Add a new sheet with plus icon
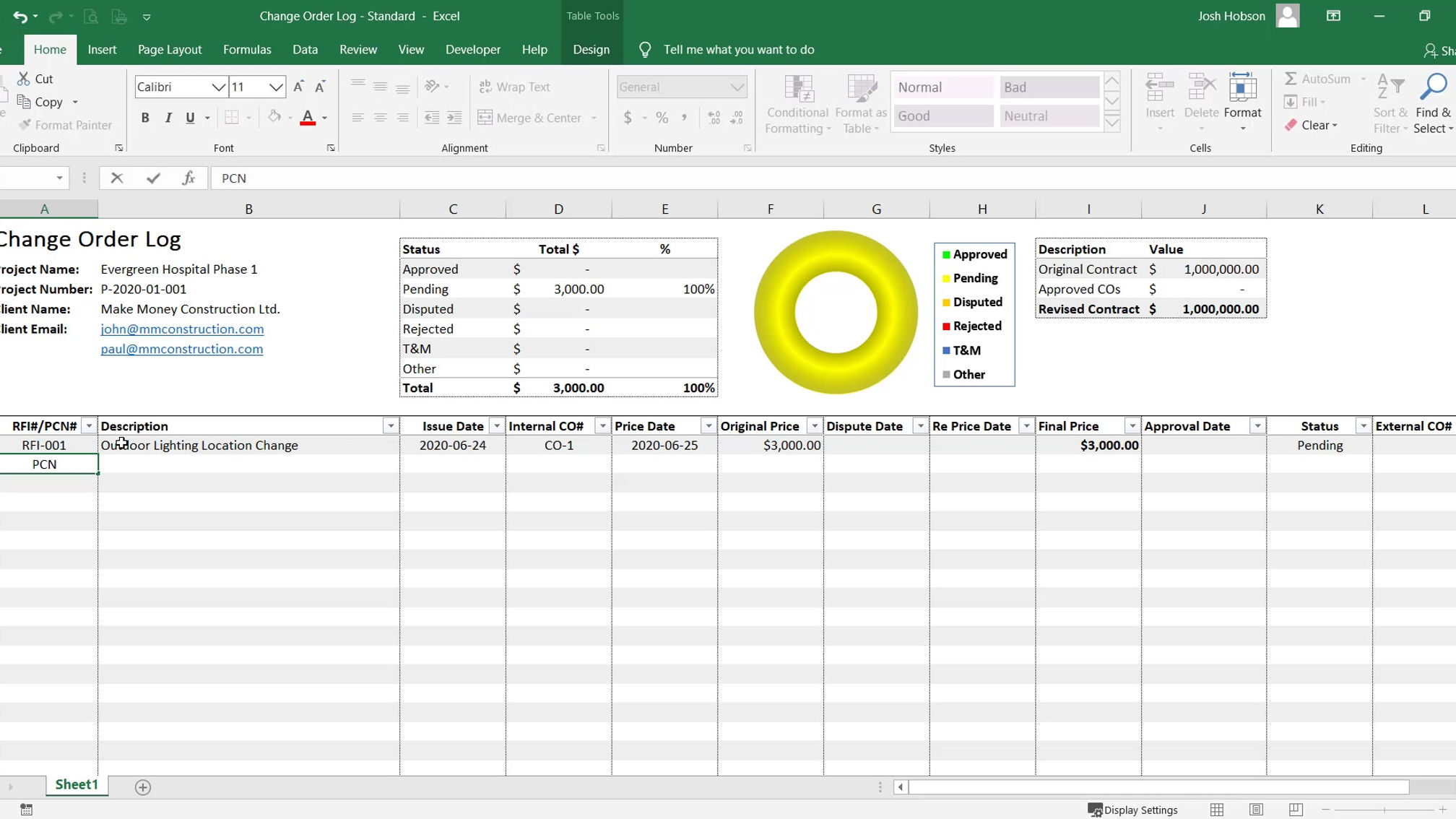The height and width of the screenshot is (819, 1456). coord(143,787)
